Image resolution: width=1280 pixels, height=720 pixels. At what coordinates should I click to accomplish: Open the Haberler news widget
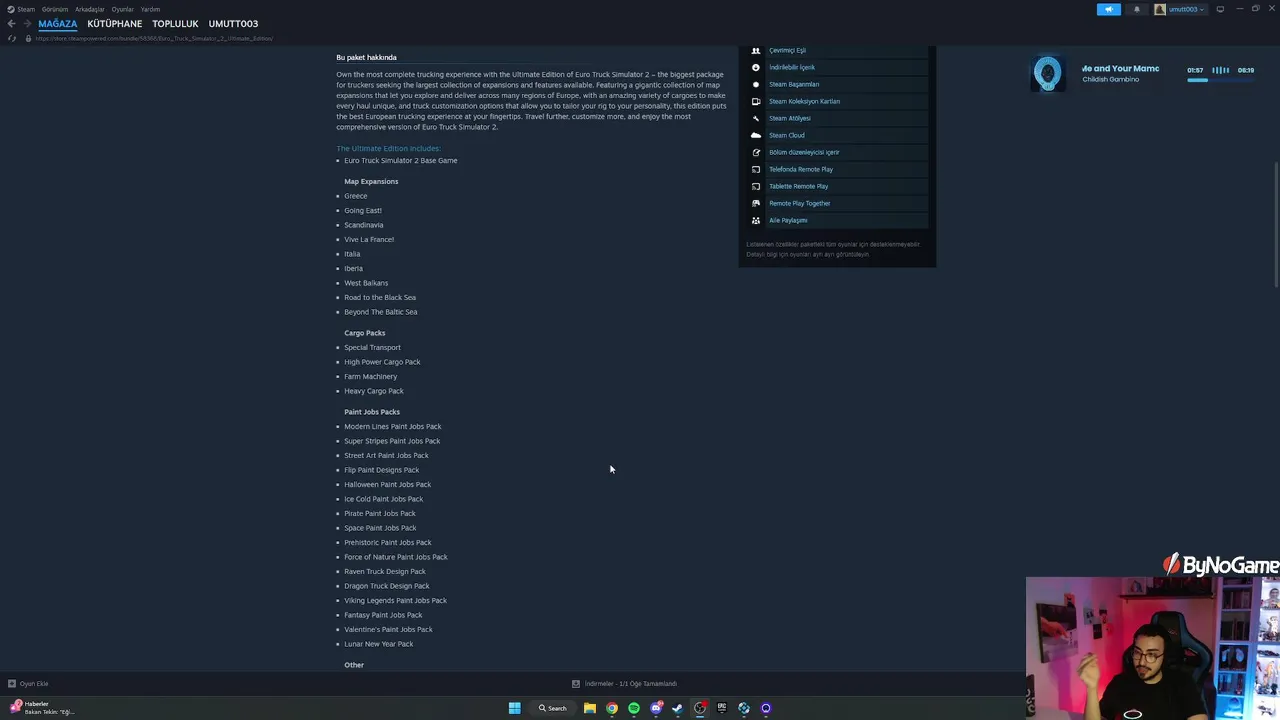coord(40,708)
